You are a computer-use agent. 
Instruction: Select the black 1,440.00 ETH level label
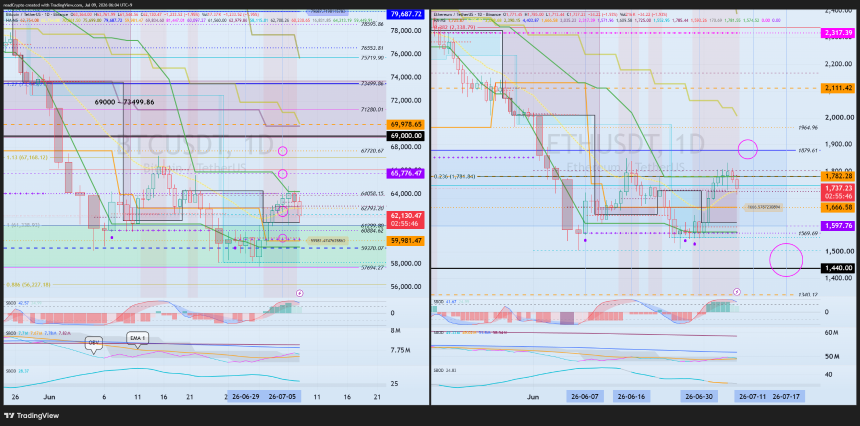tap(838, 268)
